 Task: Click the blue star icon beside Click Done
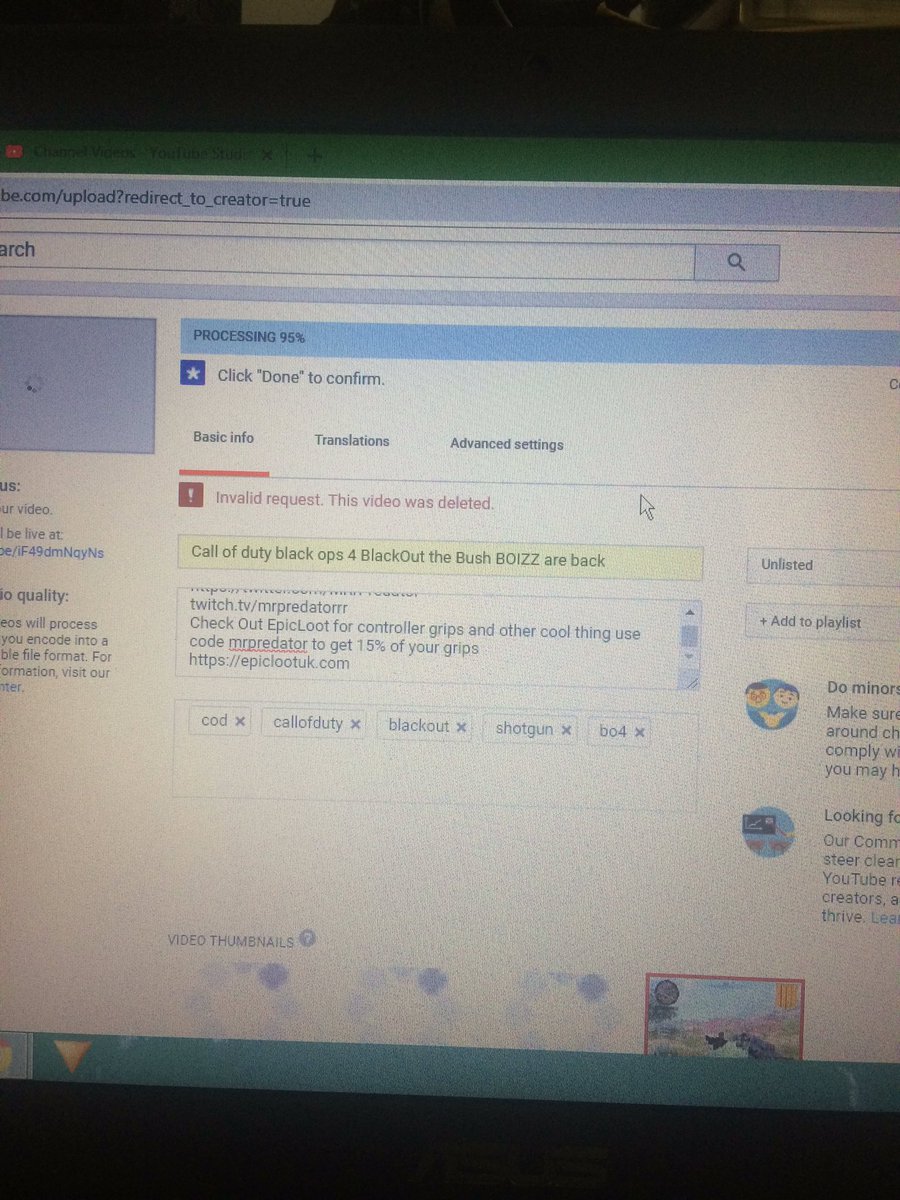point(194,375)
